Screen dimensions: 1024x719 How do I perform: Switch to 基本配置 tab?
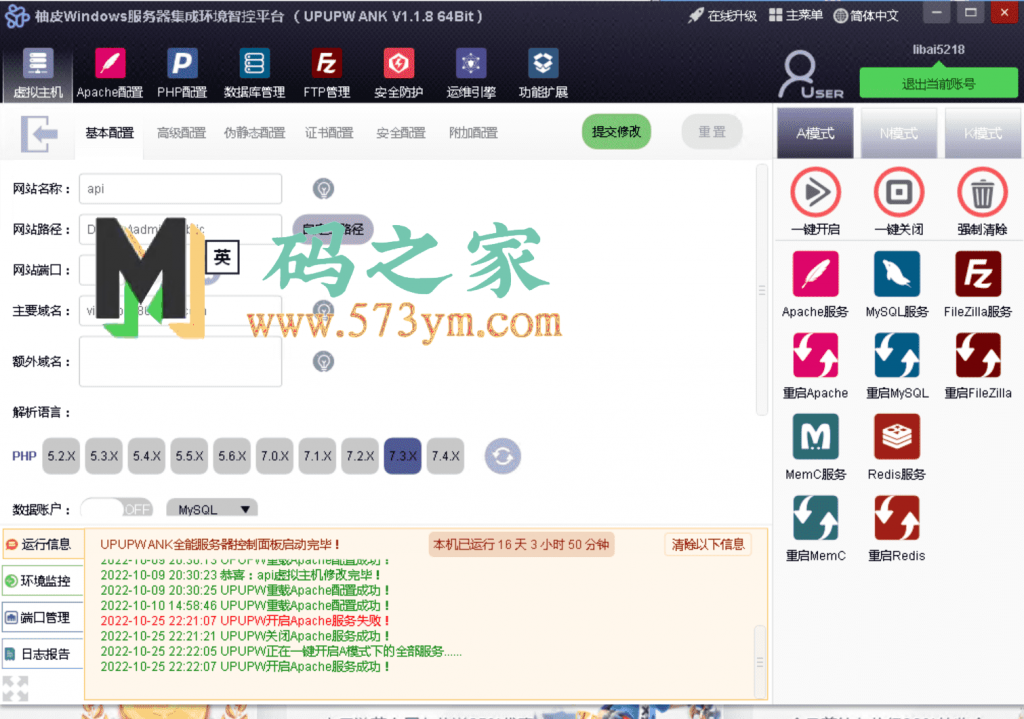pyautogui.click(x=110, y=133)
